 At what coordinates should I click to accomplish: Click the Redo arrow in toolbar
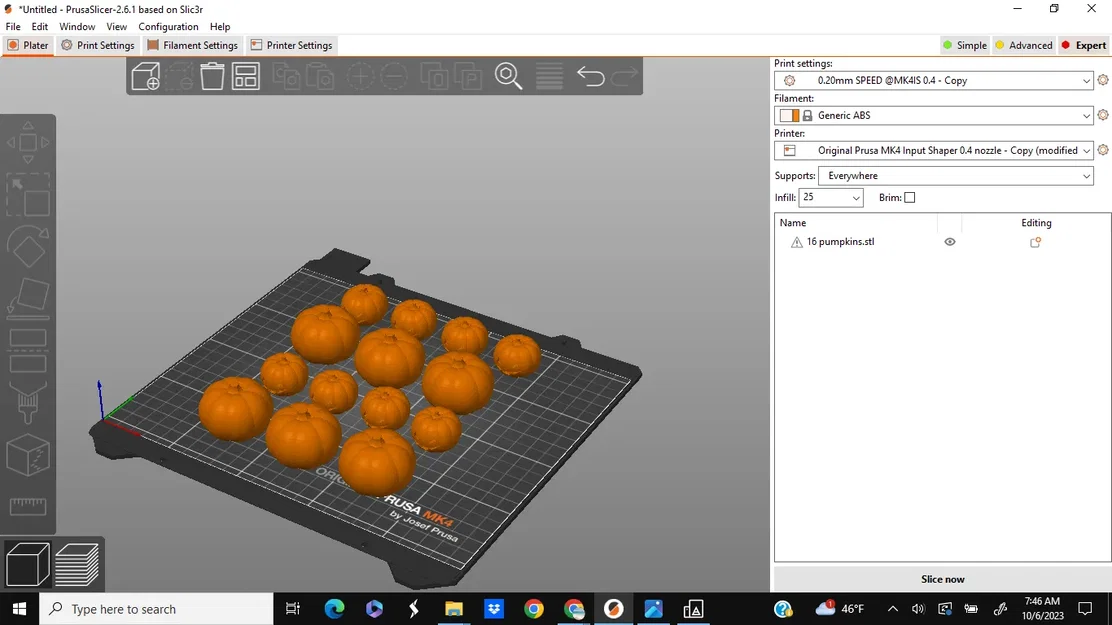[x=624, y=76]
